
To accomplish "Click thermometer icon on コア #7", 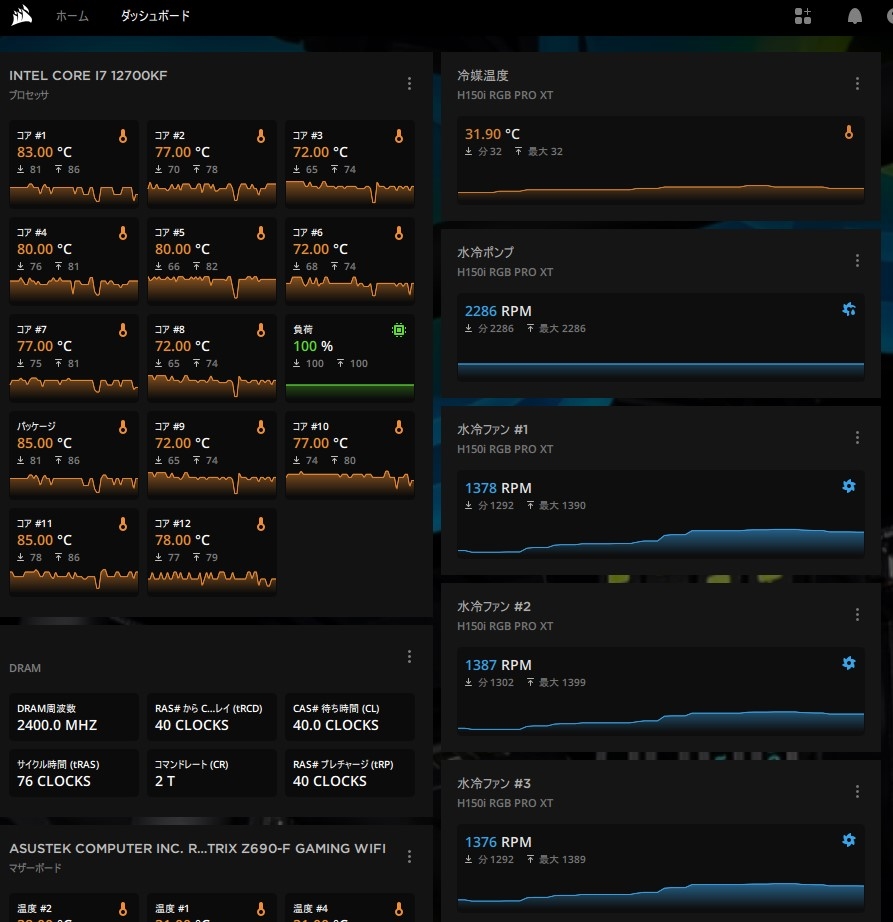I will pos(123,330).
